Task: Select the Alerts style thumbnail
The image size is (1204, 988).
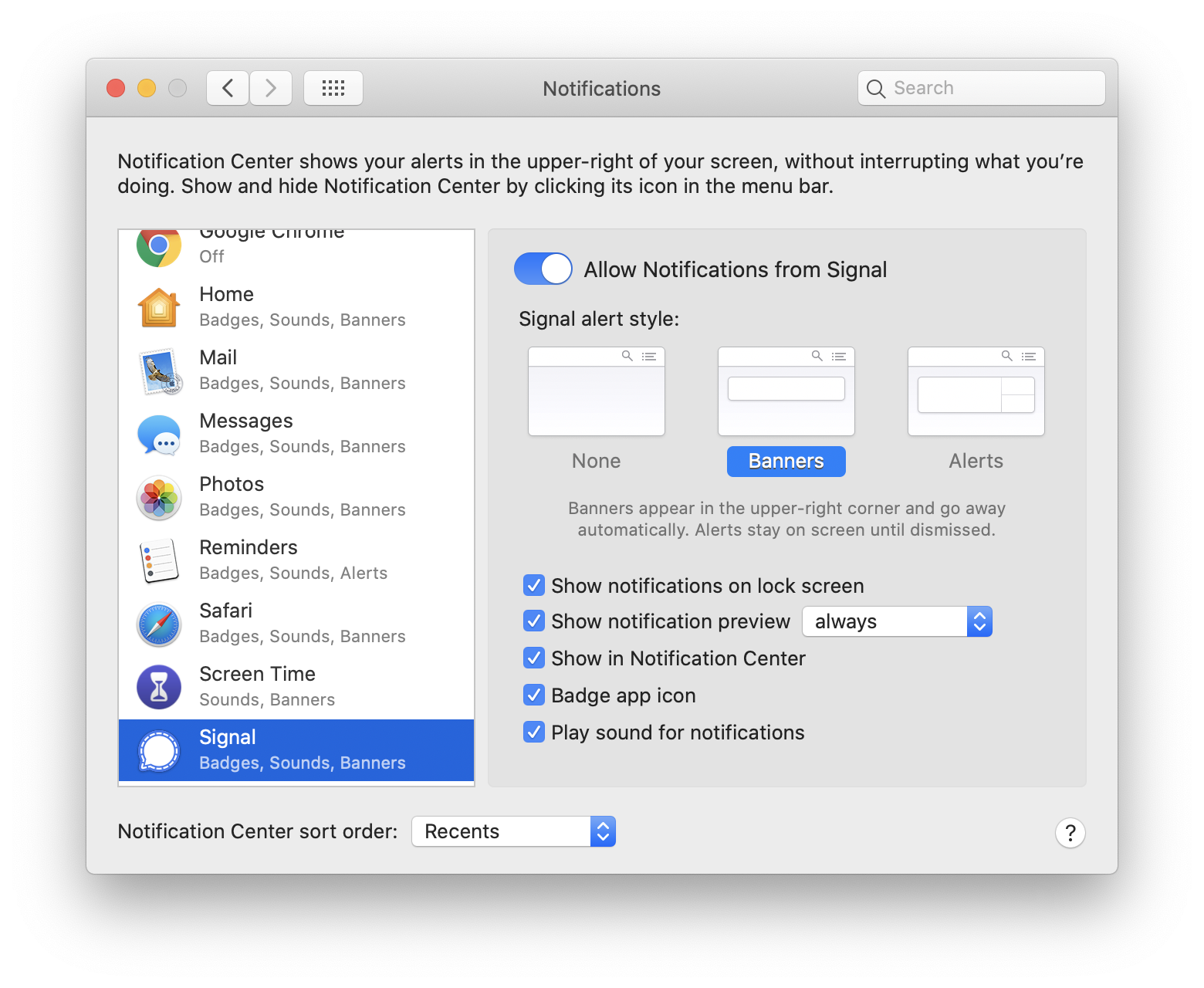Action: (976, 391)
